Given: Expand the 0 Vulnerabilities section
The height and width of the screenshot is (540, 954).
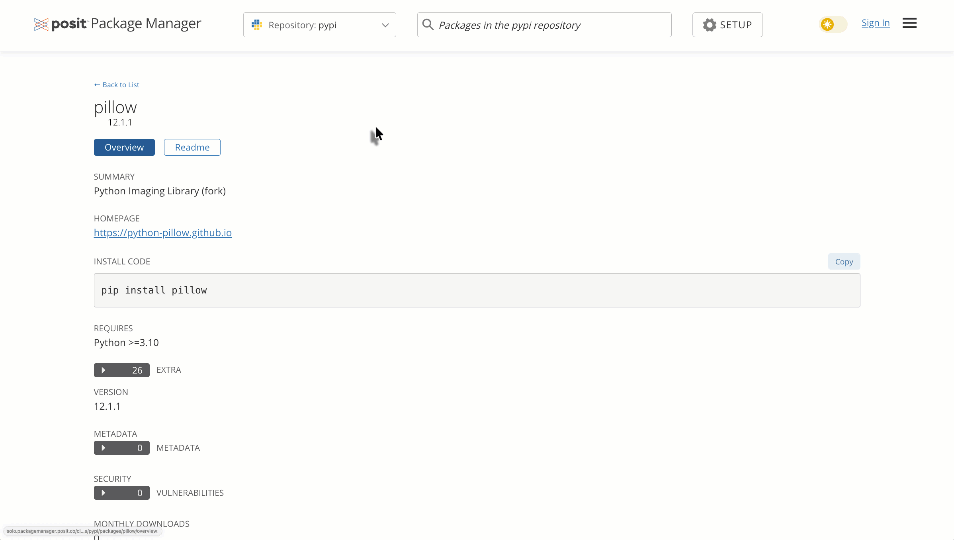Looking at the screenshot, I should coord(122,493).
